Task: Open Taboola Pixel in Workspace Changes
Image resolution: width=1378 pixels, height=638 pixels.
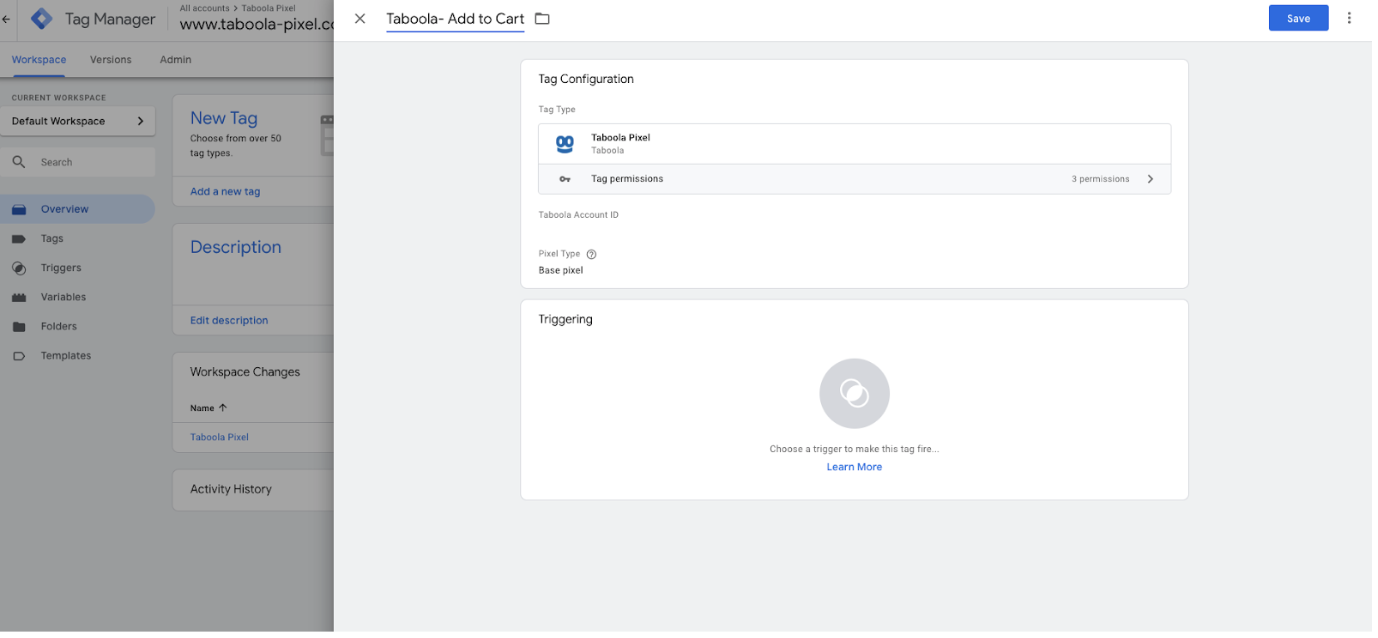Action: coord(219,437)
